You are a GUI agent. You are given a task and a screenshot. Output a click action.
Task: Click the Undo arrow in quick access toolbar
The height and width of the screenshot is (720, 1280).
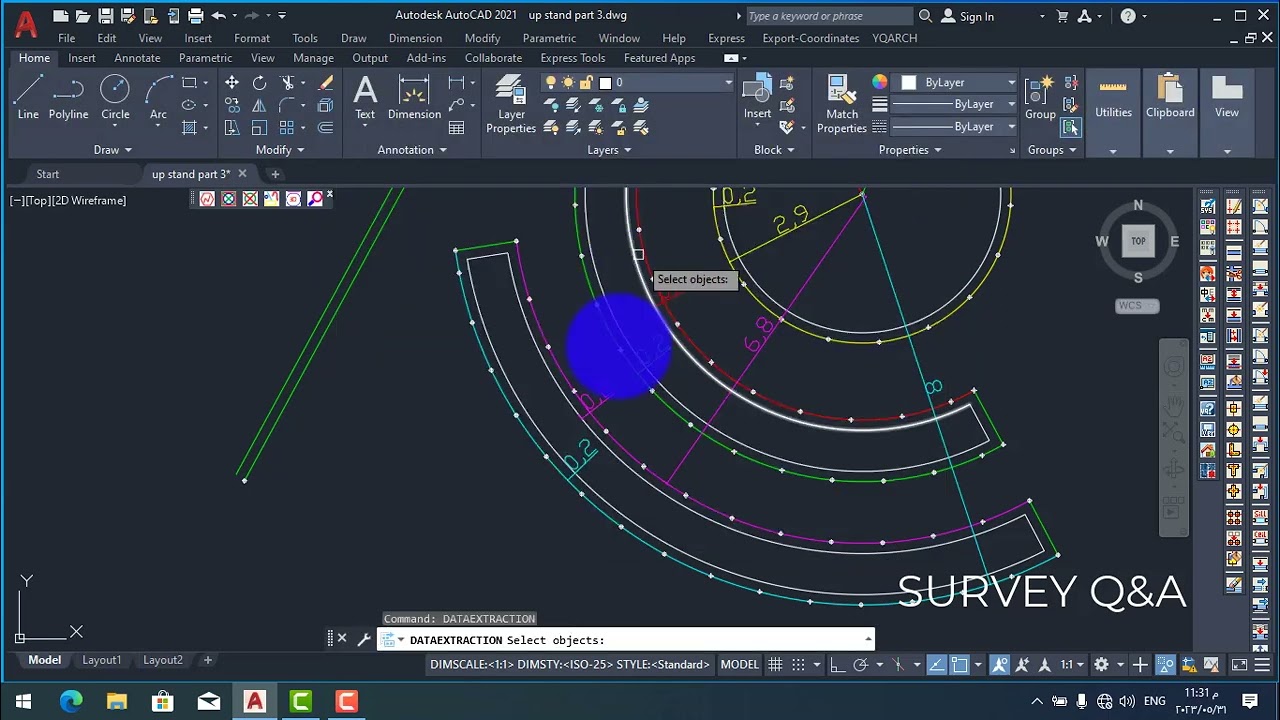coord(218,16)
